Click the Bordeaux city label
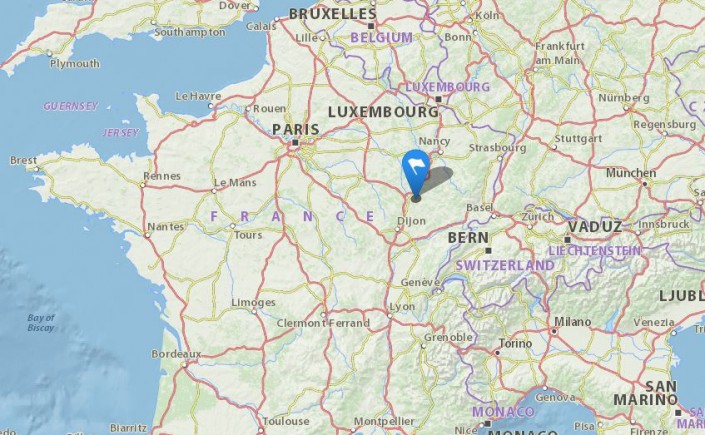Screen dimensions: 705x435 point(176,354)
